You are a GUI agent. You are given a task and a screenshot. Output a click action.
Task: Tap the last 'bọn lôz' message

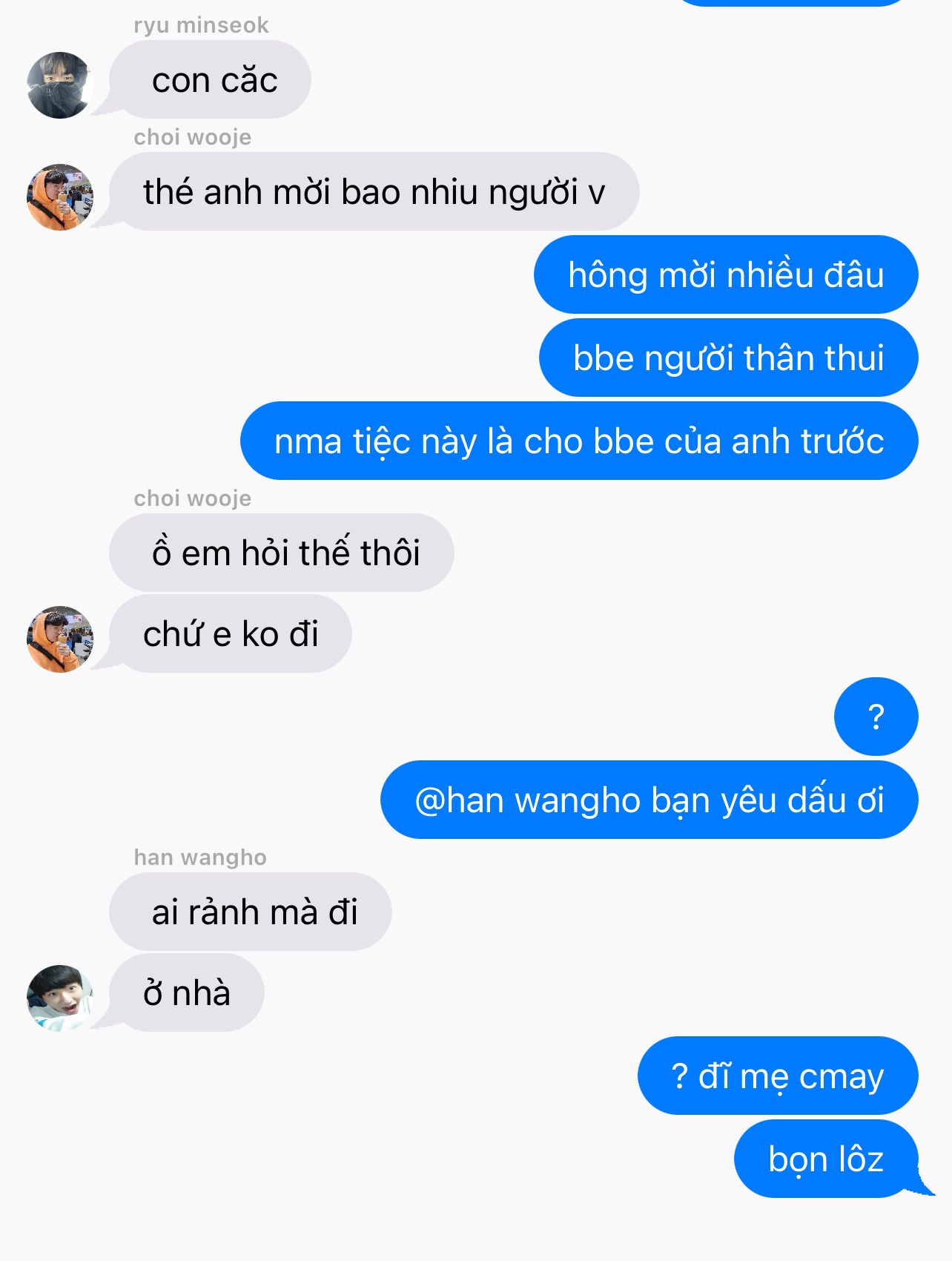826,1159
